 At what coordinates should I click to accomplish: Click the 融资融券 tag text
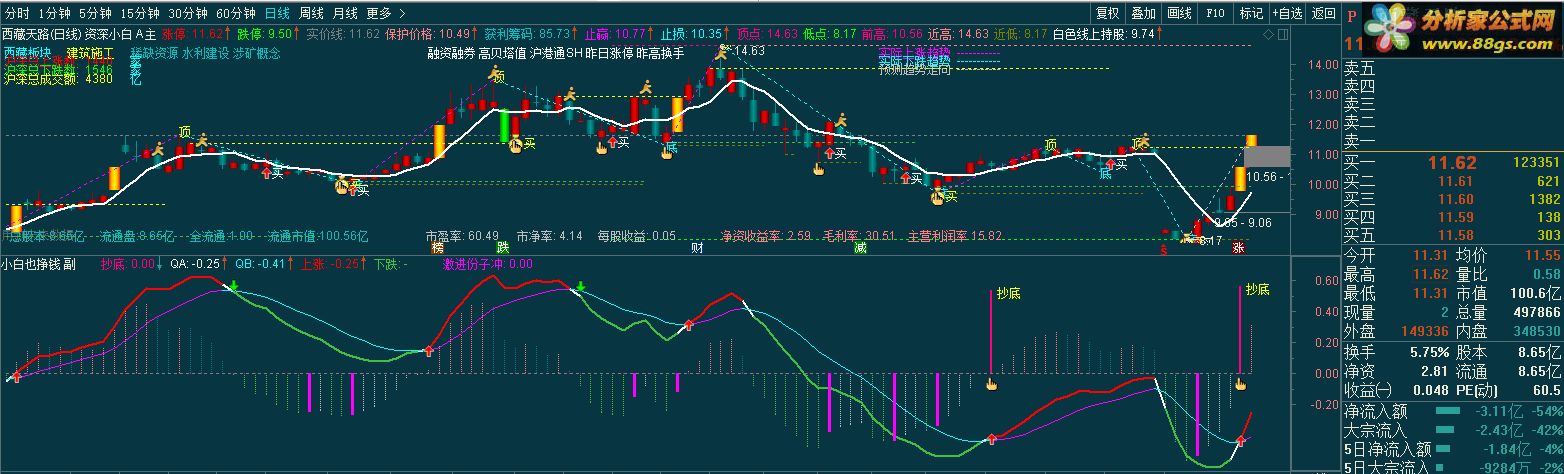[x=450, y=52]
